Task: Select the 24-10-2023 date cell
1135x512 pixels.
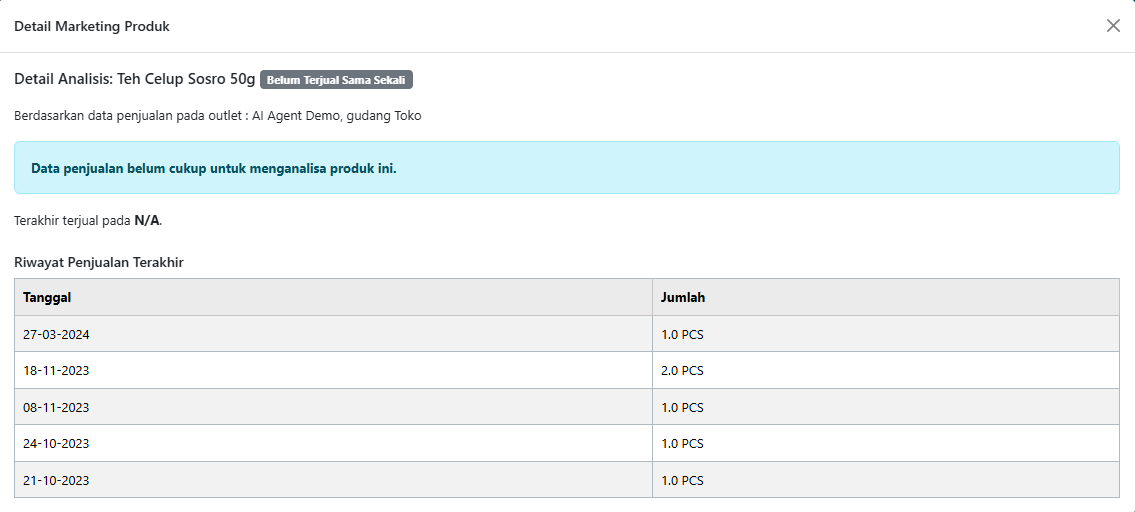Action: (x=56, y=443)
